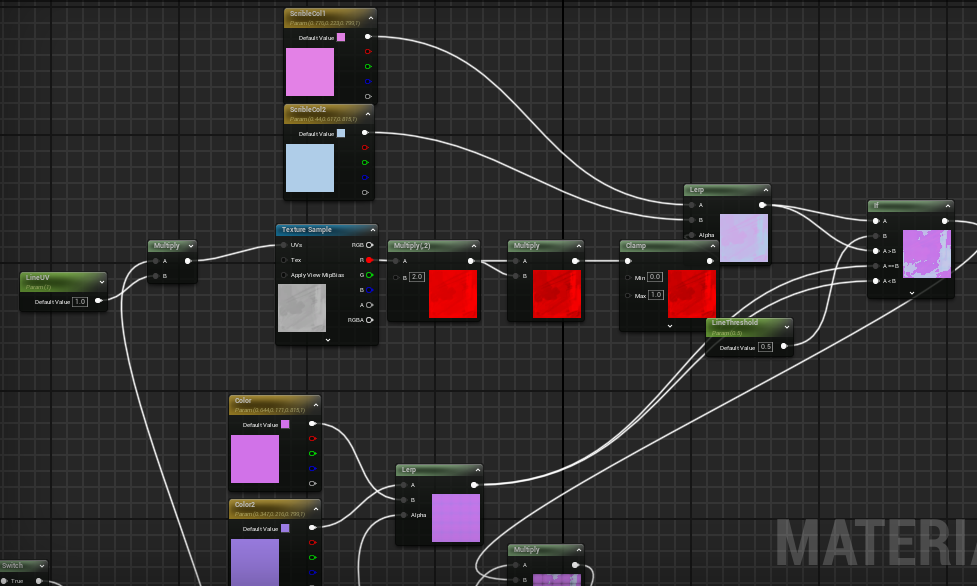
Task: Click the Alpha input pin on top Lerp node
Action: (692, 235)
